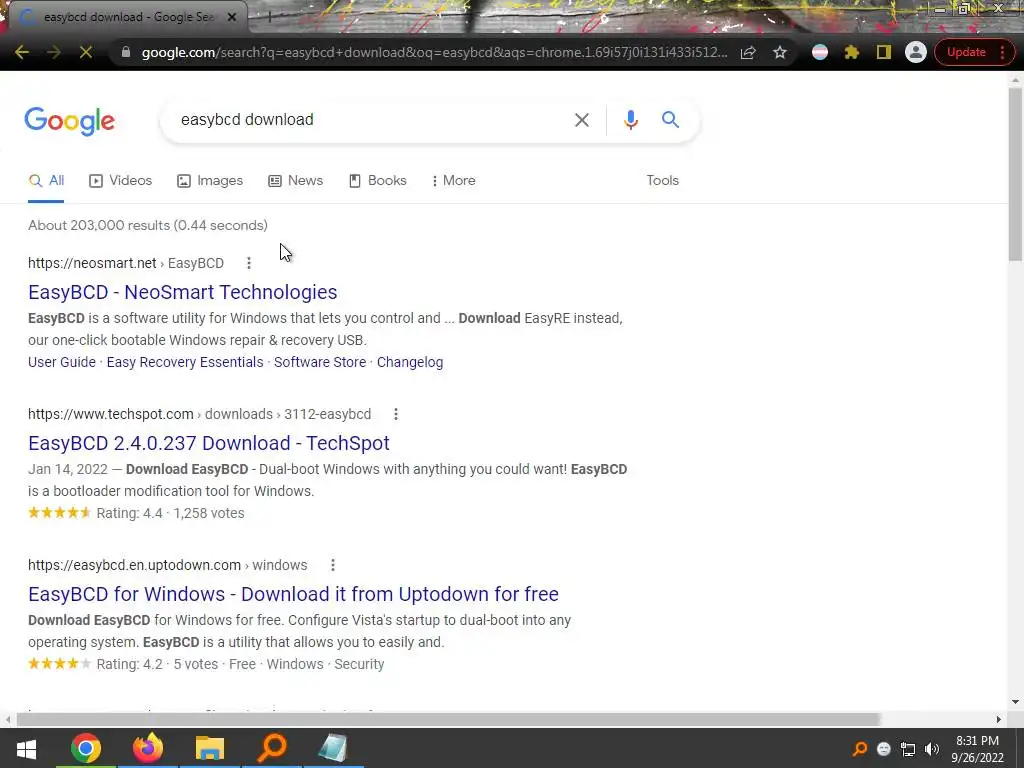Open File Explorer from the taskbar

(x=210, y=748)
